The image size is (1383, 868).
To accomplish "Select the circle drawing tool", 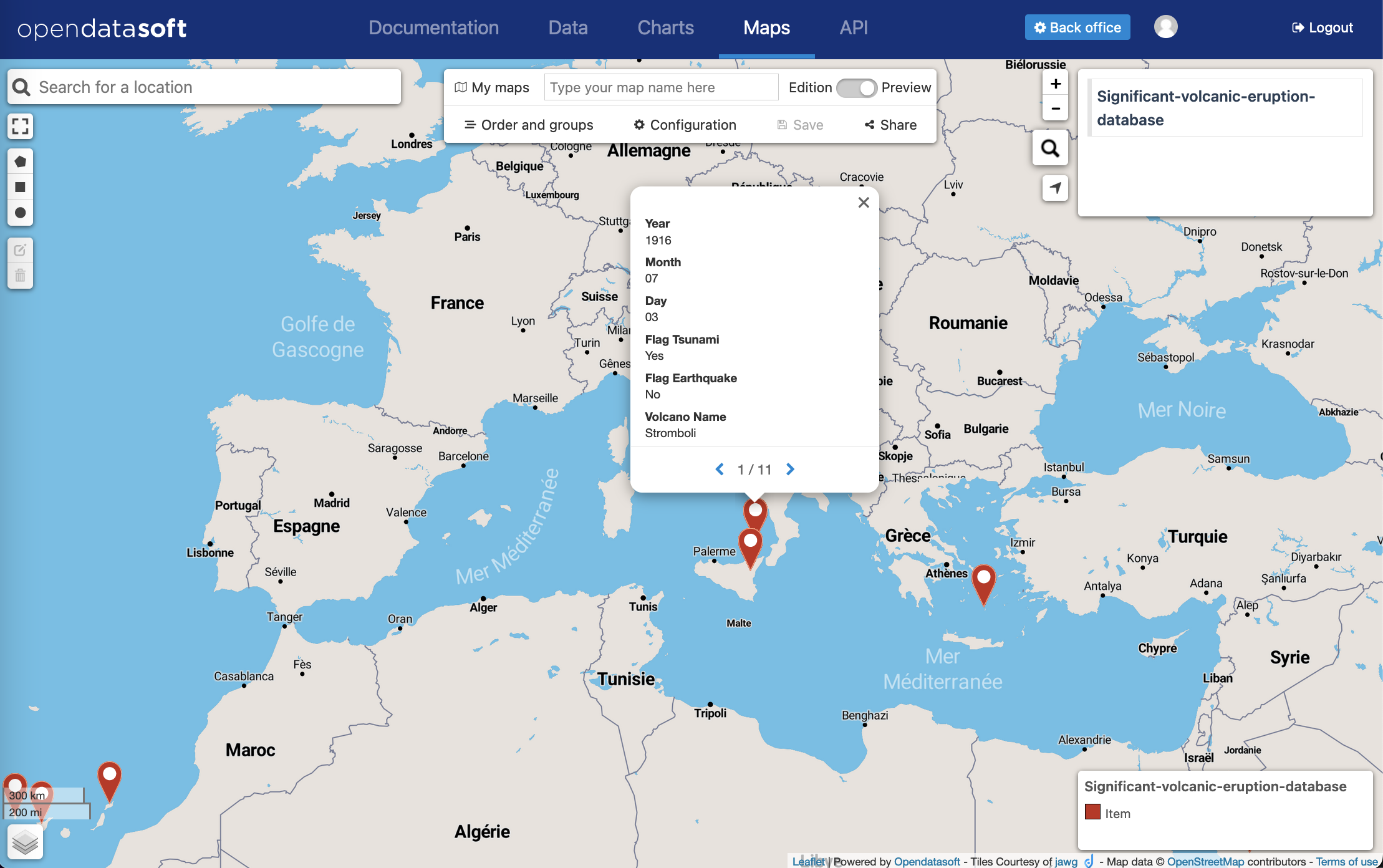I will pos(20,213).
